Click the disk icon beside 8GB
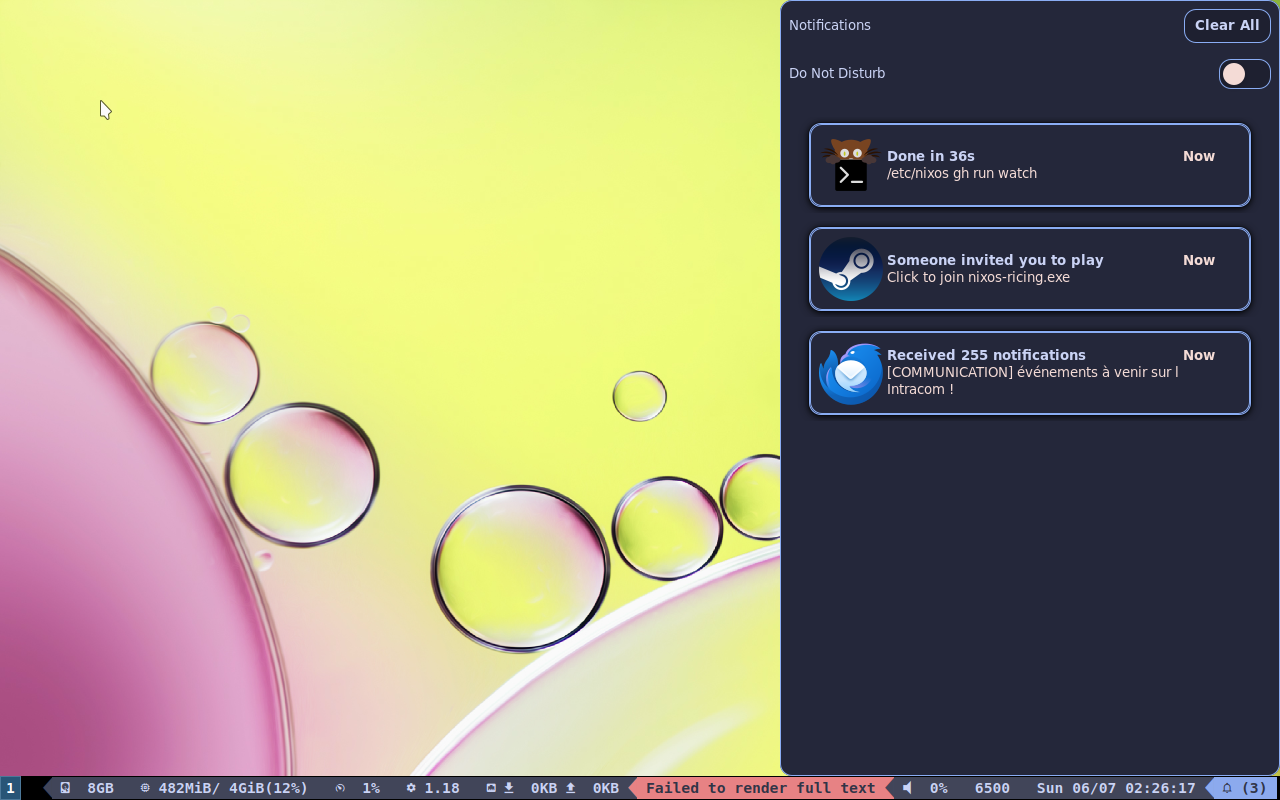Viewport: 1280px width, 800px height. (x=65, y=788)
